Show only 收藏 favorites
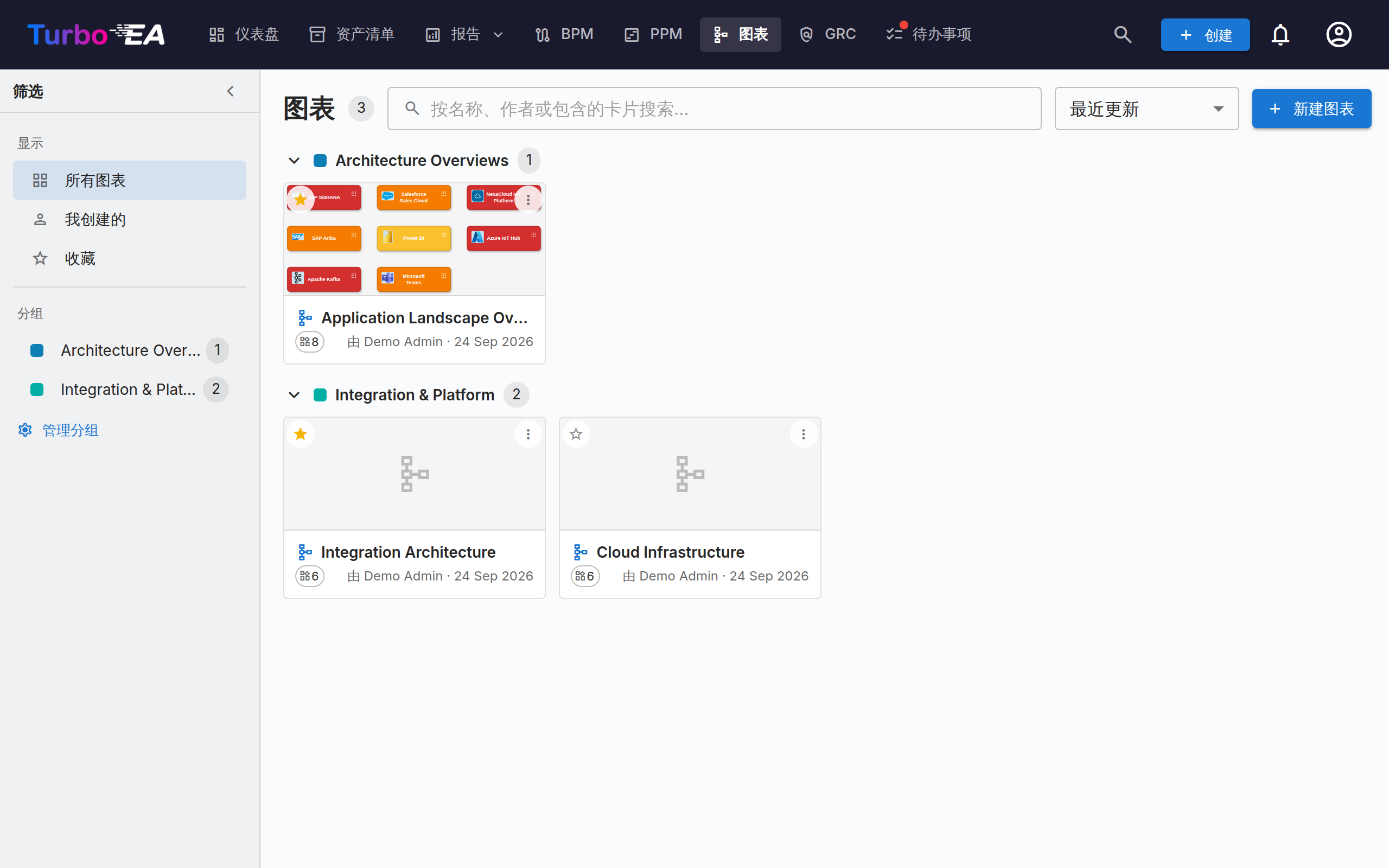Screen dimensions: 1389x868 point(130,258)
